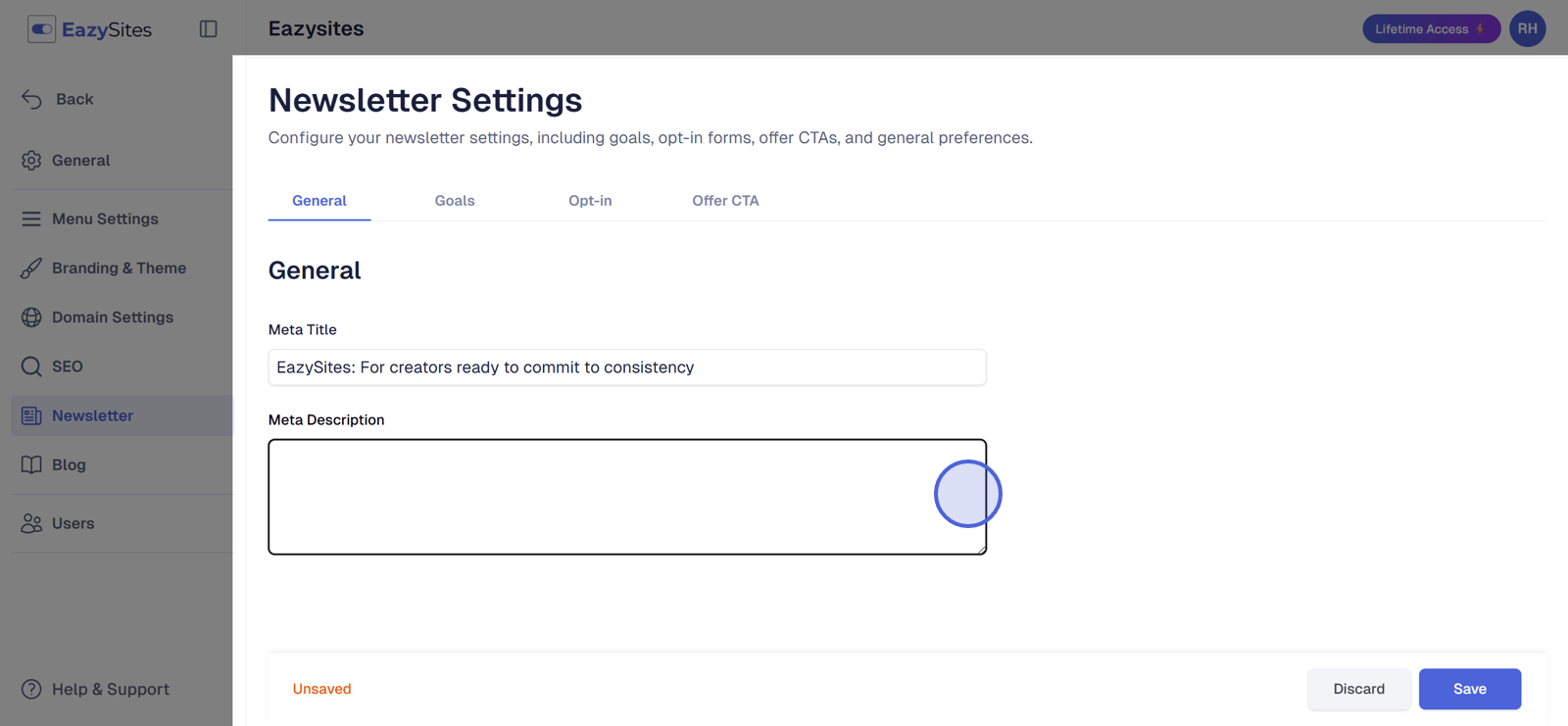Switch to the Opt-in tab

[590, 201]
